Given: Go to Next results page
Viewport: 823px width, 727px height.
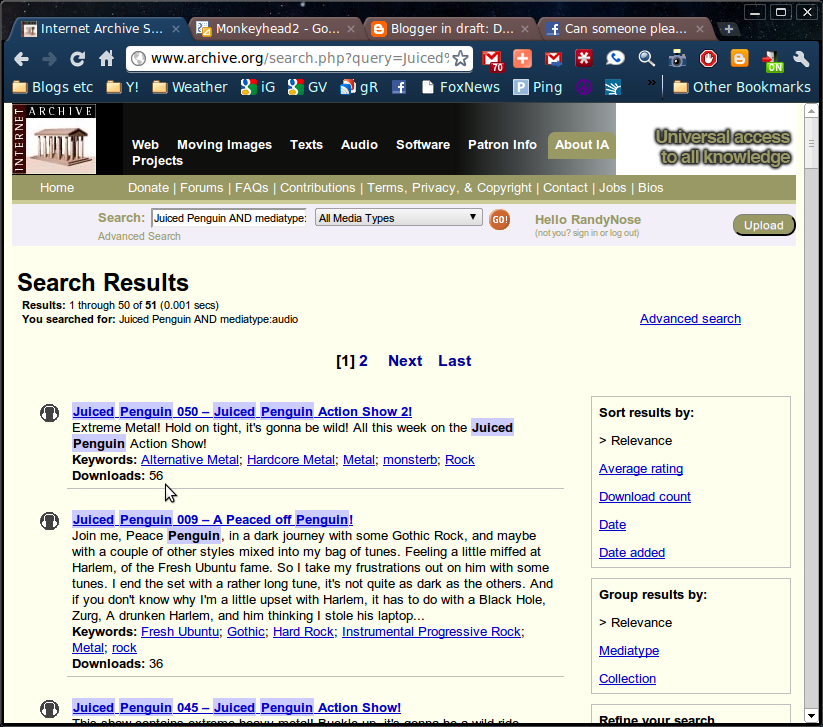Looking at the screenshot, I should pyautogui.click(x=405, y=361).
